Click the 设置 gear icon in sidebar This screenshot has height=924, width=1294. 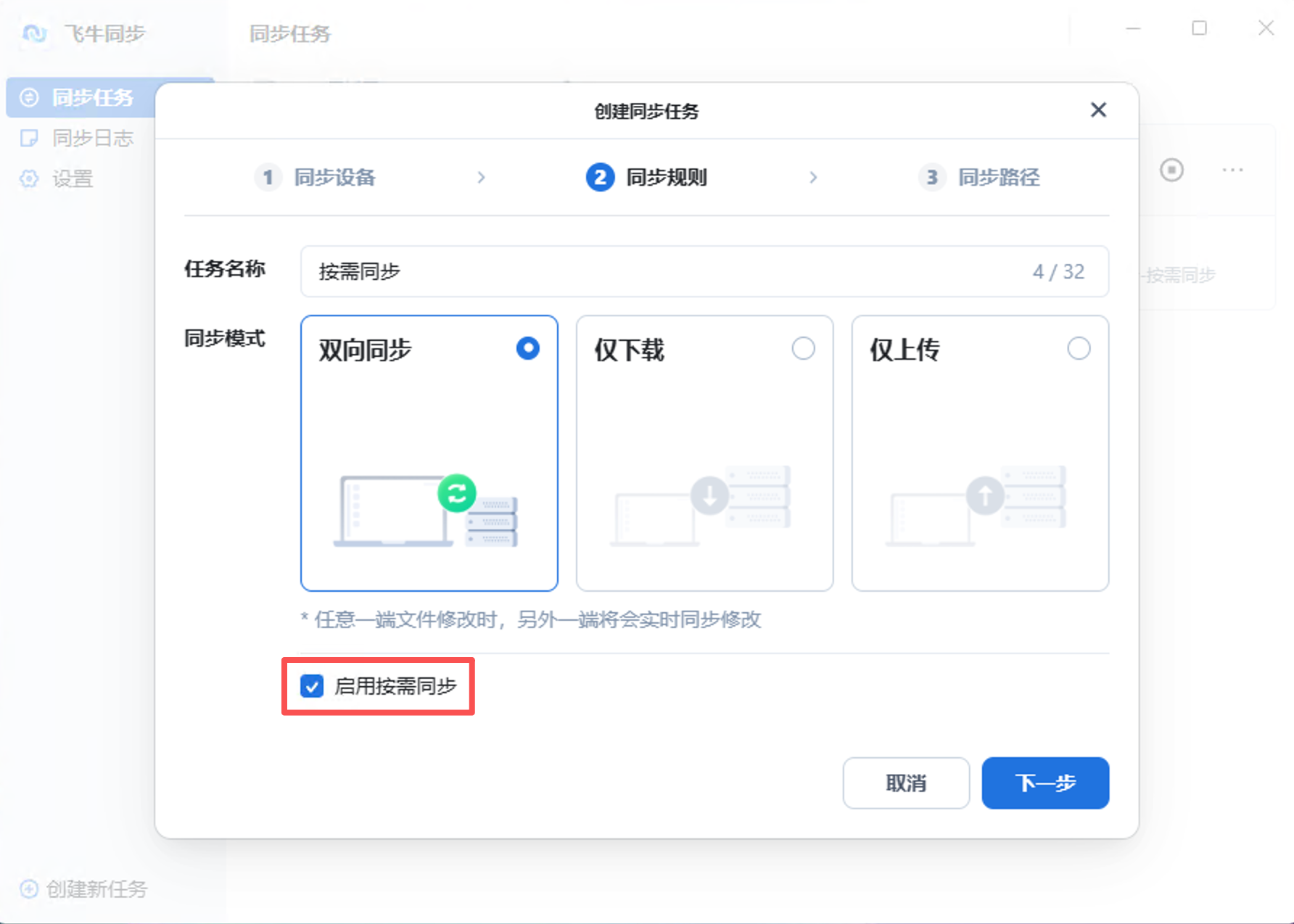click(x=29, y=178)
